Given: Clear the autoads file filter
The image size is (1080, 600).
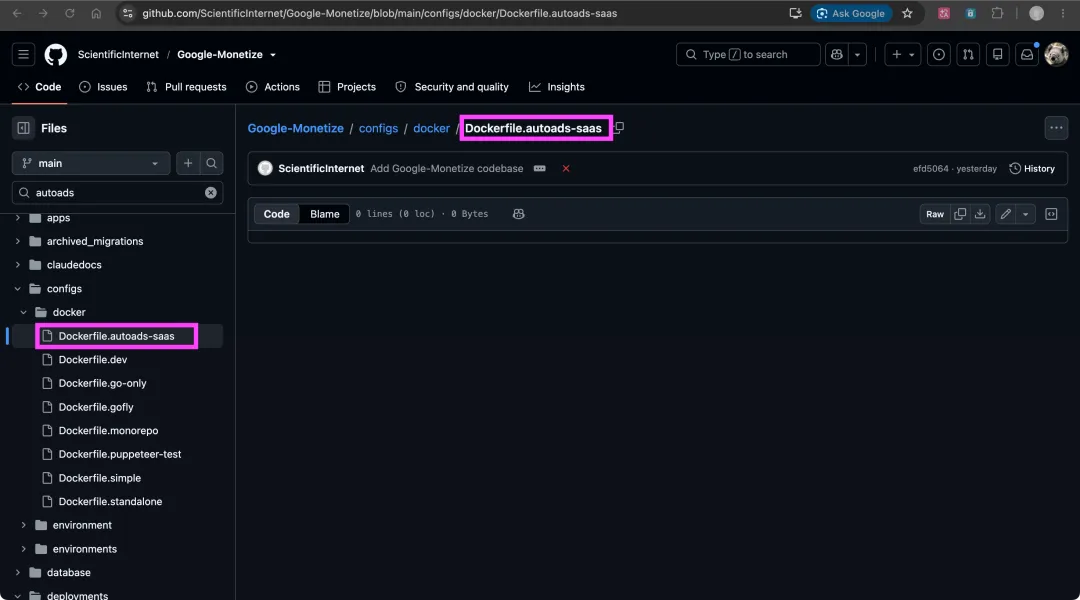Looking at the screenshot, I should pos(211,193).
